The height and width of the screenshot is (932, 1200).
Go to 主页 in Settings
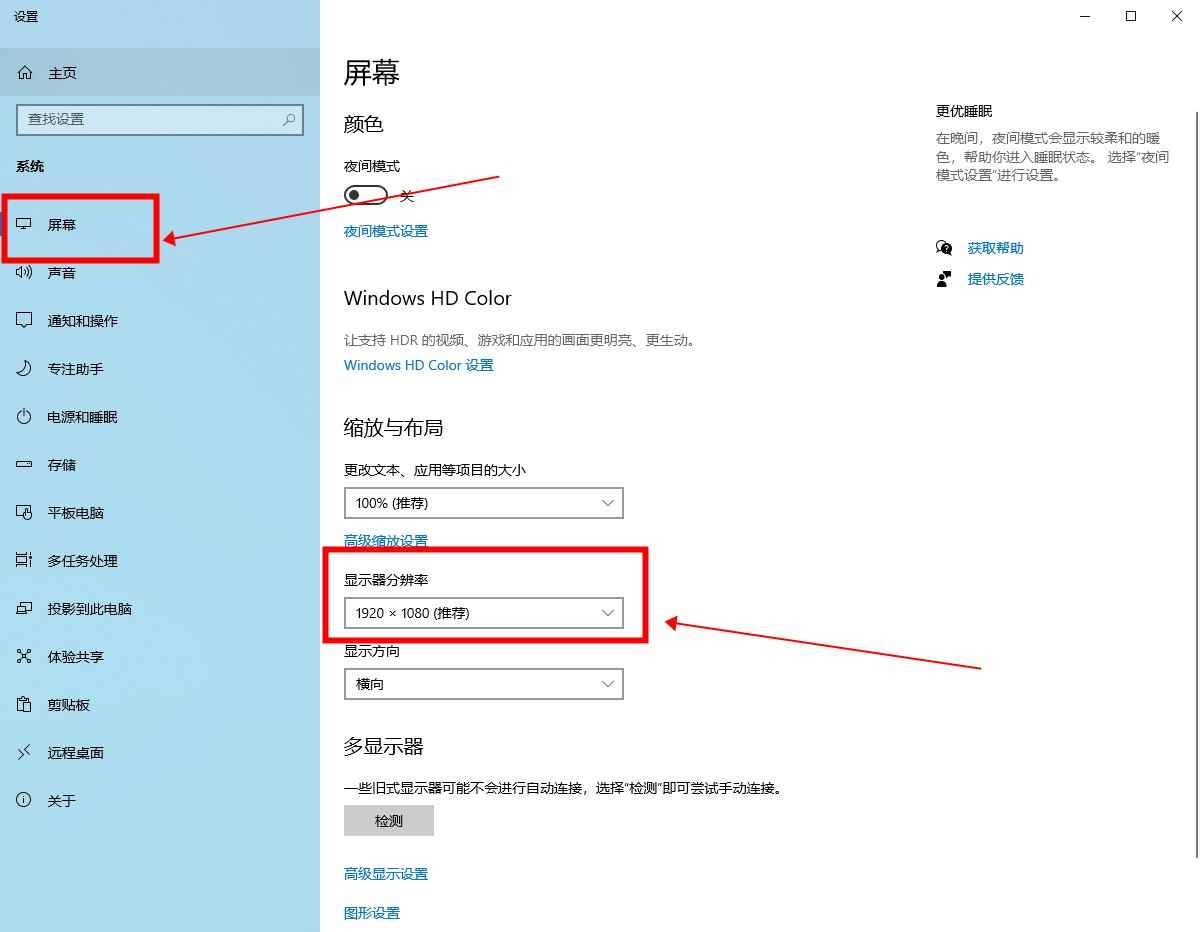(x=62, y=72)
